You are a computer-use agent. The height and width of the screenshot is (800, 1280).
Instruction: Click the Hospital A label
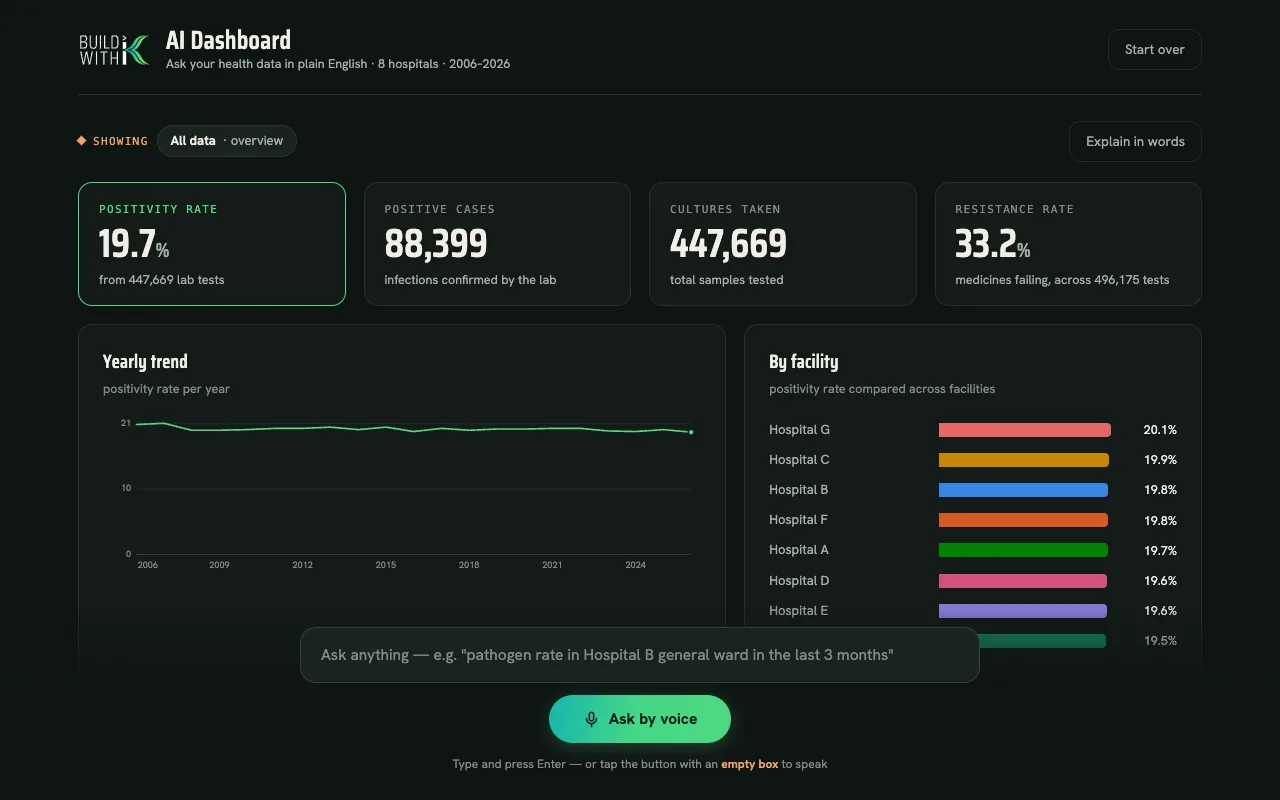(799, 550)
